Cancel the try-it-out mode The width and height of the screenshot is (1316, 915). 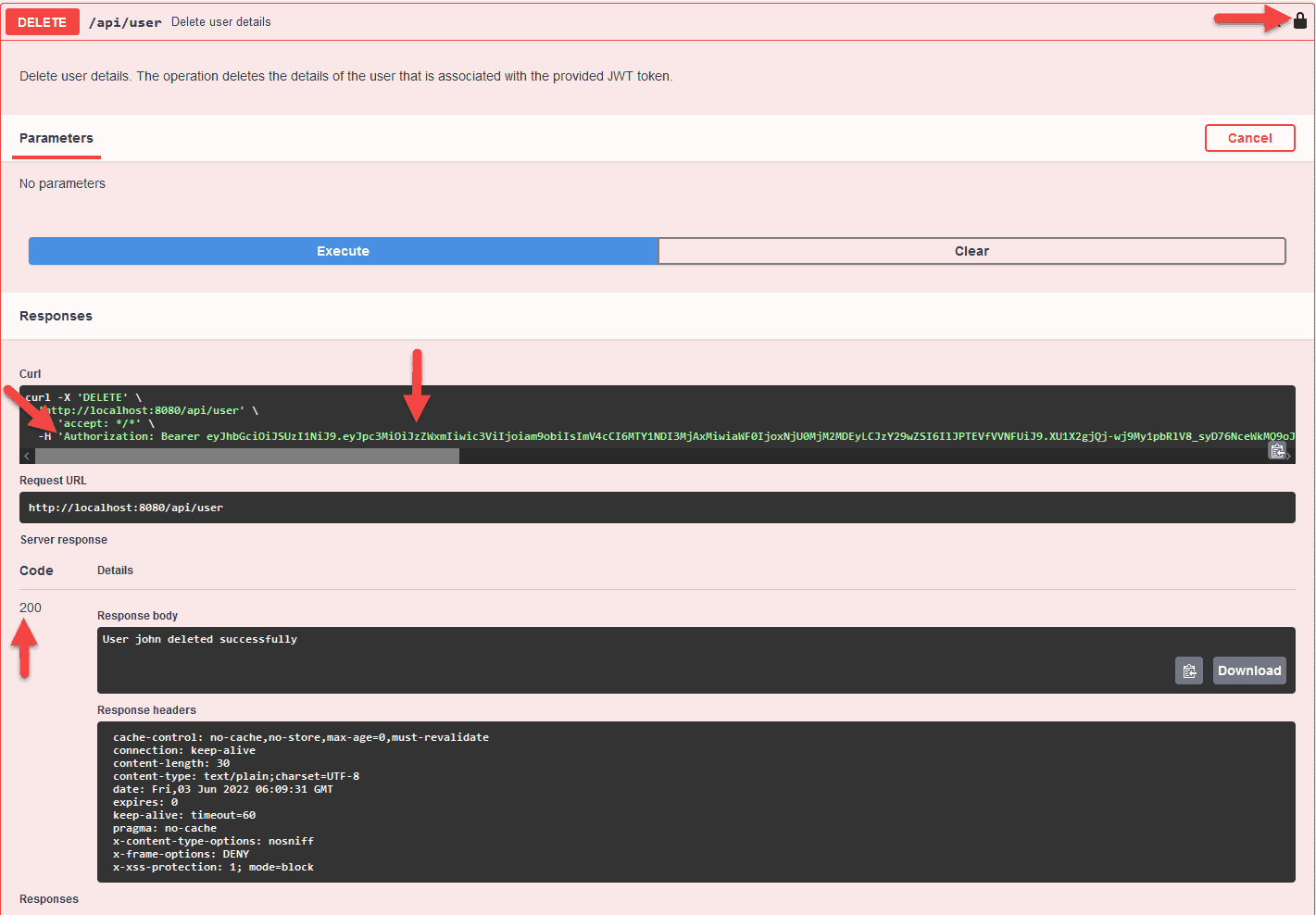click(1249, 138)
